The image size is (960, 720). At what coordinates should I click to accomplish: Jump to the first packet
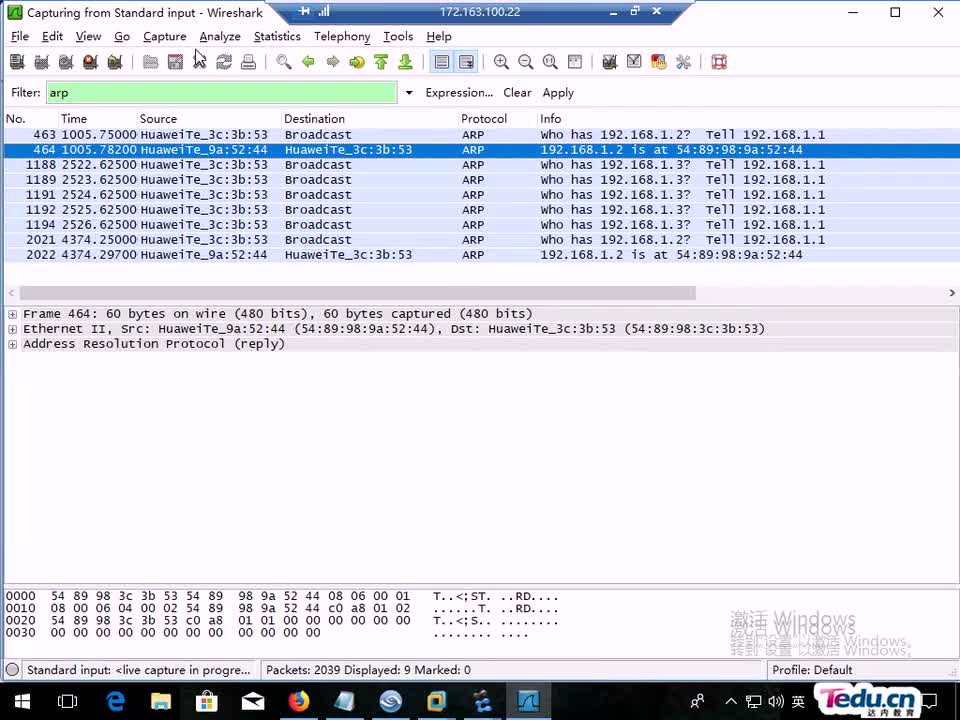click(x=381, y=62)
